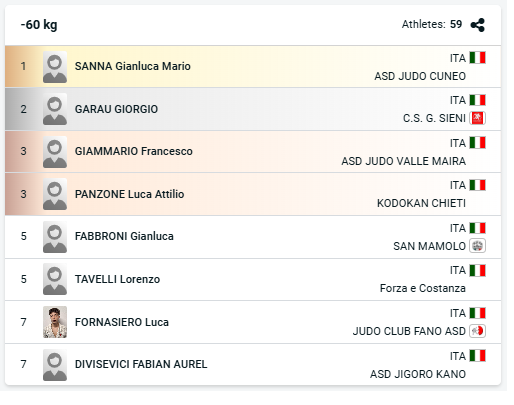Open DIVISEVICI FABIAN AUREL athlete page

point(141,364)
